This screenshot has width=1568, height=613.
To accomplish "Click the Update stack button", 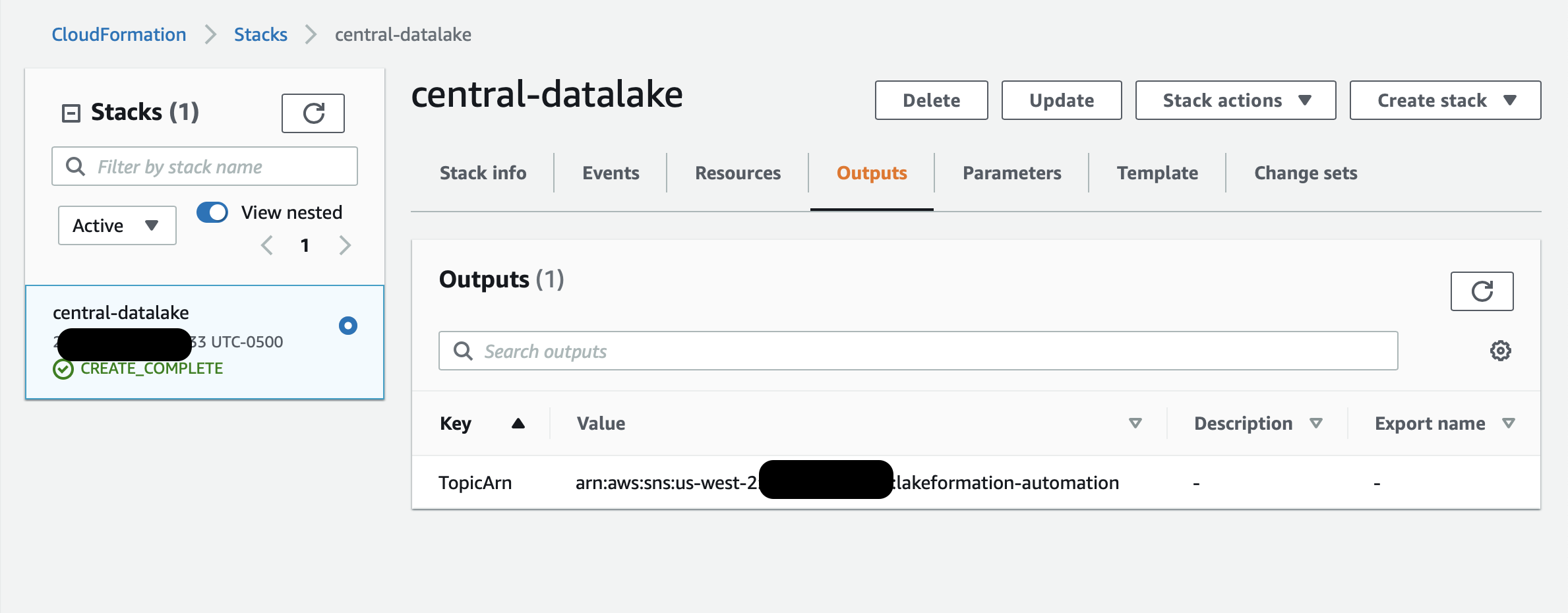I will (1062, 100).
